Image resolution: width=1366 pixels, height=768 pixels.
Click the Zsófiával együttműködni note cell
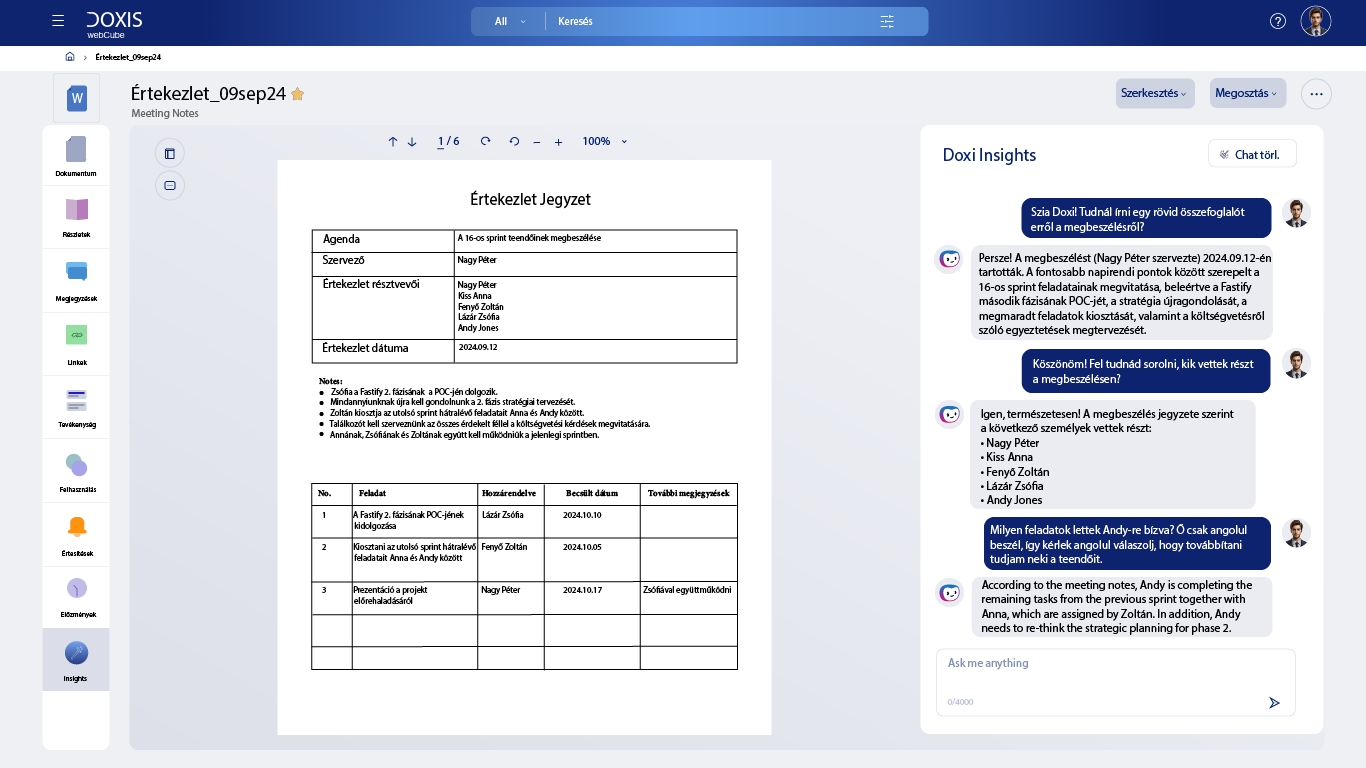(688, 597)
